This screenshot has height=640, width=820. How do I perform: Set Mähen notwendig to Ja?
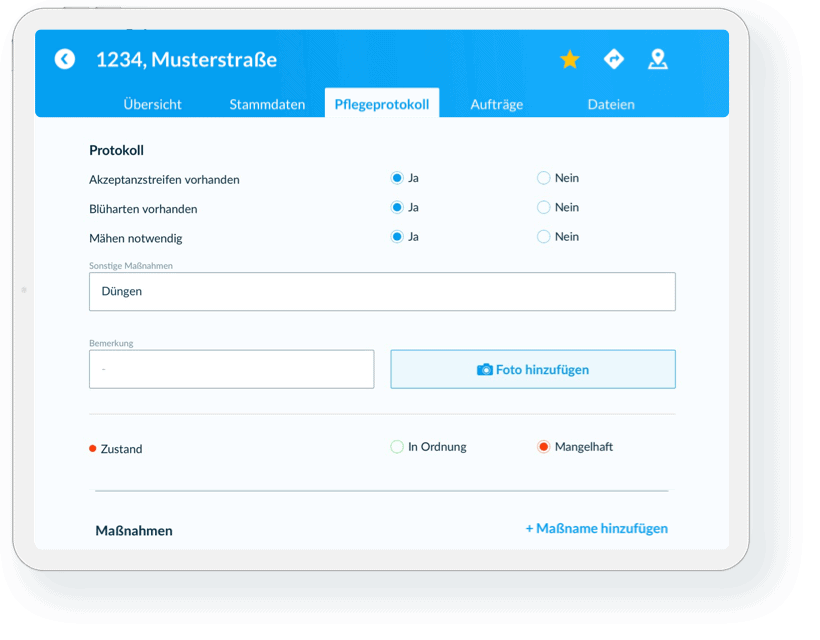(x=397, y=237)
